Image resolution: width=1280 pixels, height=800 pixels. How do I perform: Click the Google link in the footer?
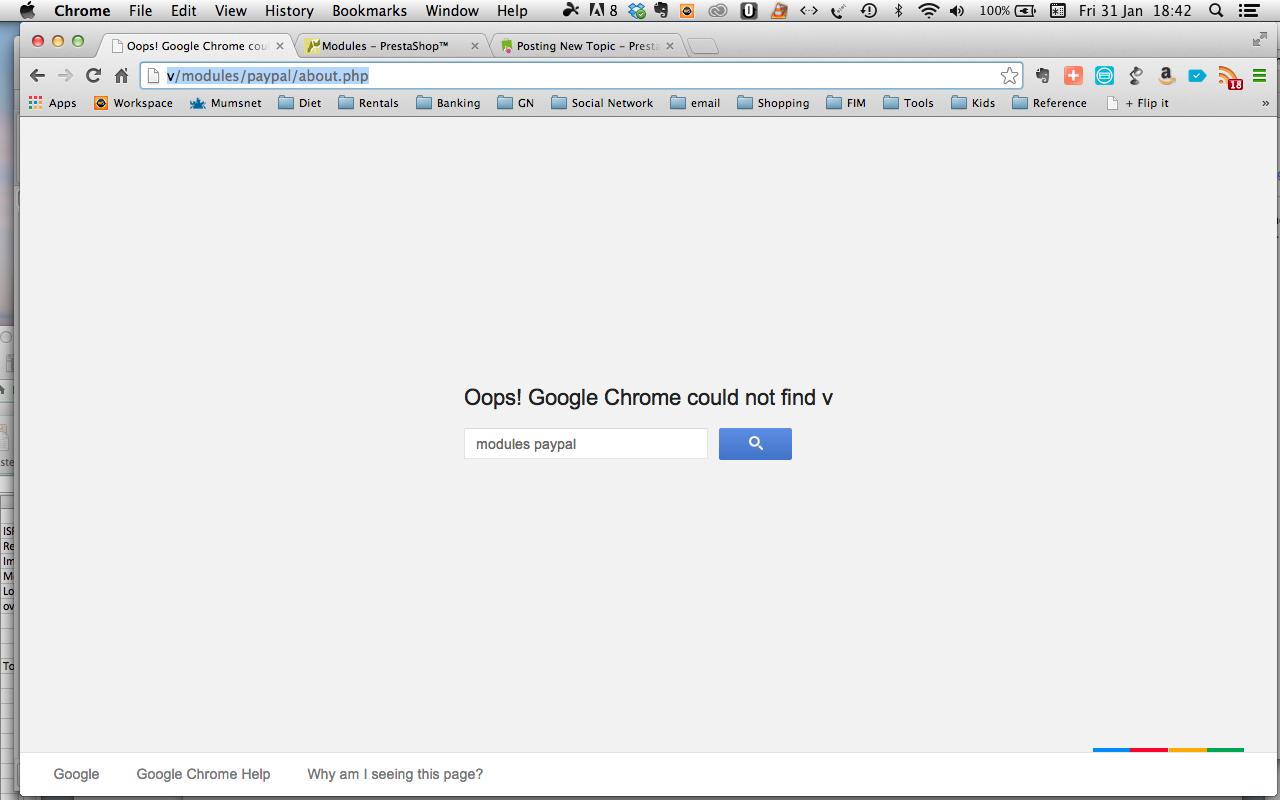click(76, 774)
